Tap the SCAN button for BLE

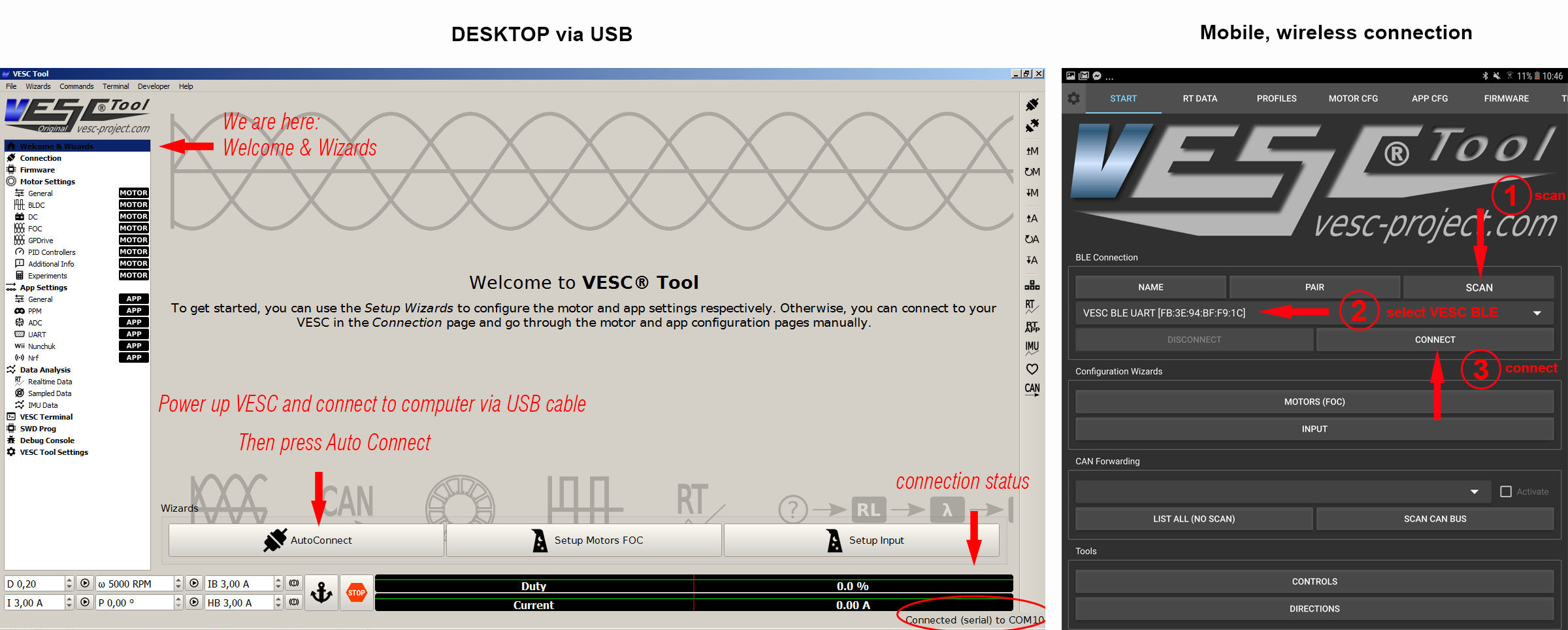coord(1478,288)
